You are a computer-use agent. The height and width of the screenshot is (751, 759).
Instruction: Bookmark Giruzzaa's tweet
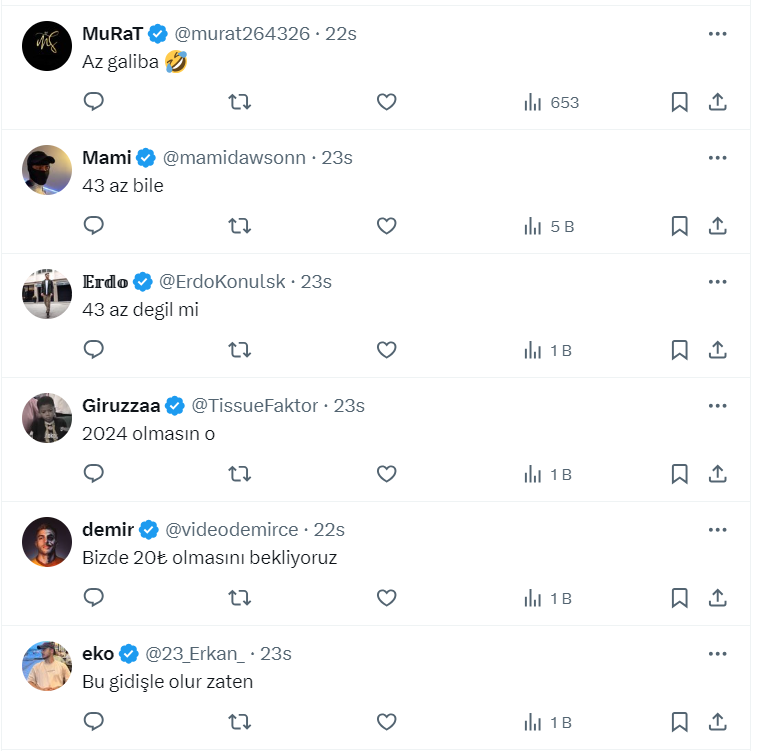[x=679, y=474]
